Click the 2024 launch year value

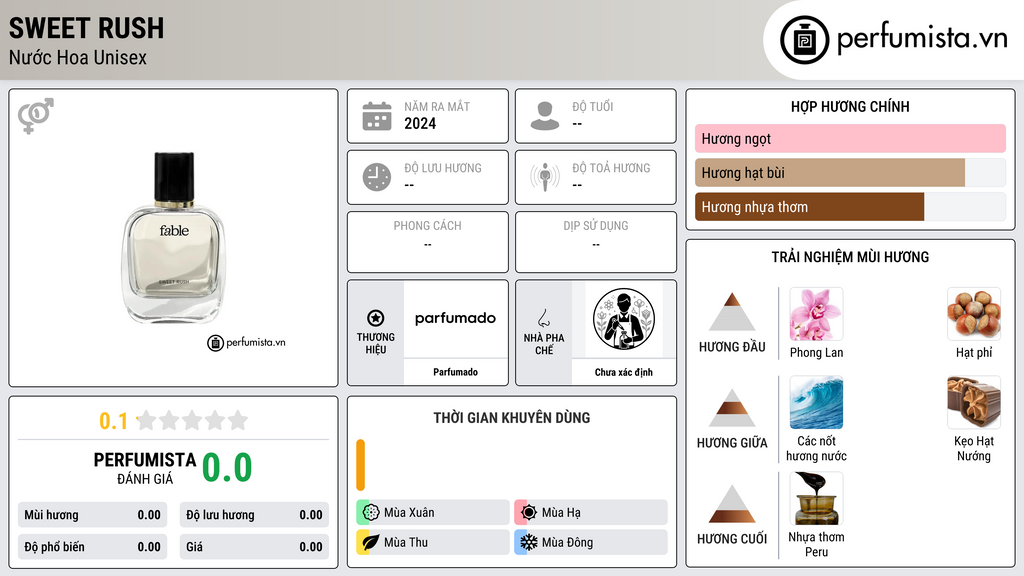420,123
